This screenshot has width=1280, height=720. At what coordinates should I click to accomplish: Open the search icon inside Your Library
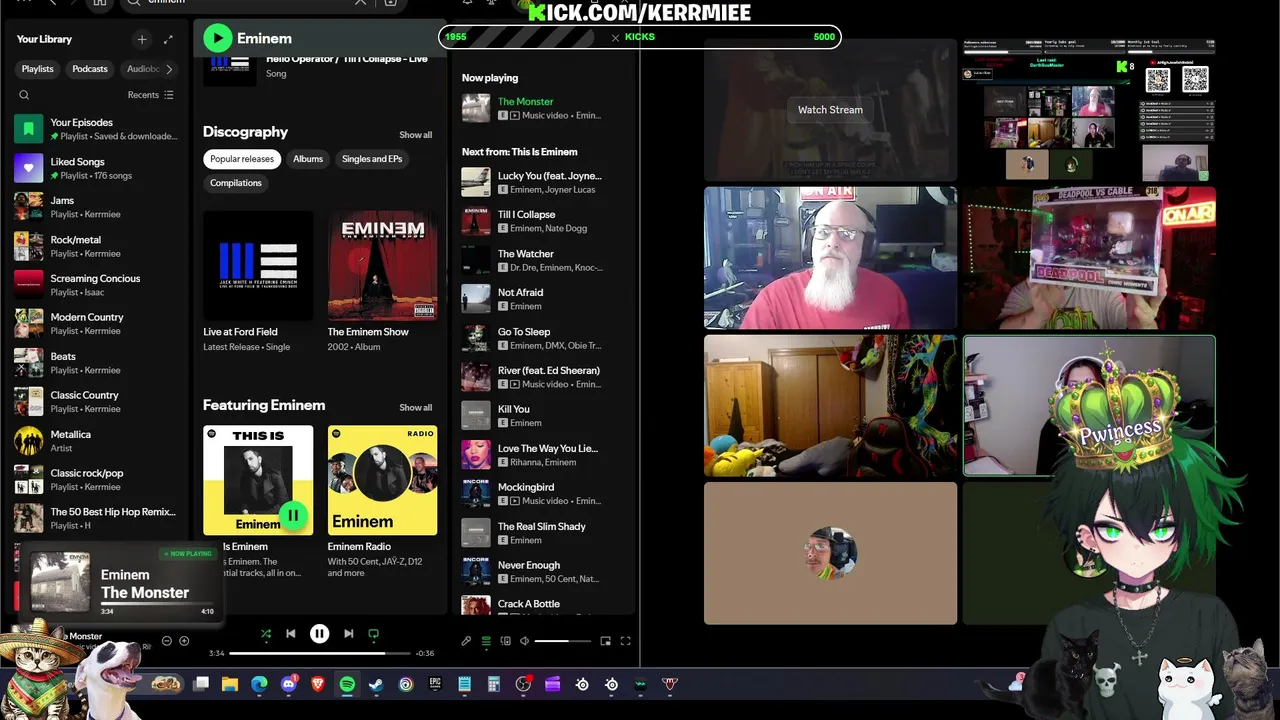[x=24, y=95]
